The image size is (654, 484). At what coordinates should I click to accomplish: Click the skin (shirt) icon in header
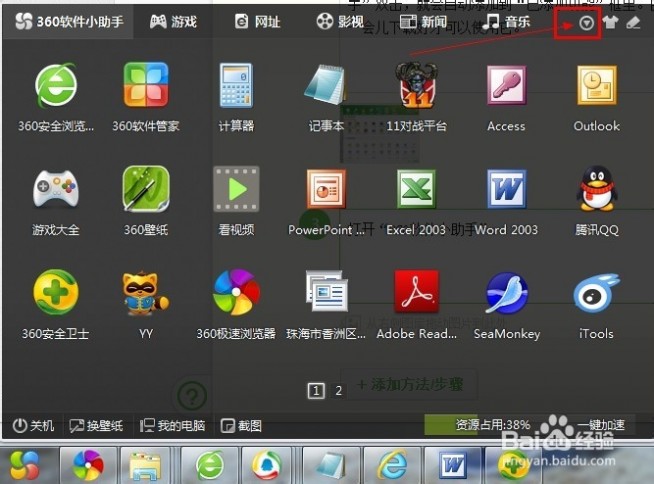coord(610,23)
